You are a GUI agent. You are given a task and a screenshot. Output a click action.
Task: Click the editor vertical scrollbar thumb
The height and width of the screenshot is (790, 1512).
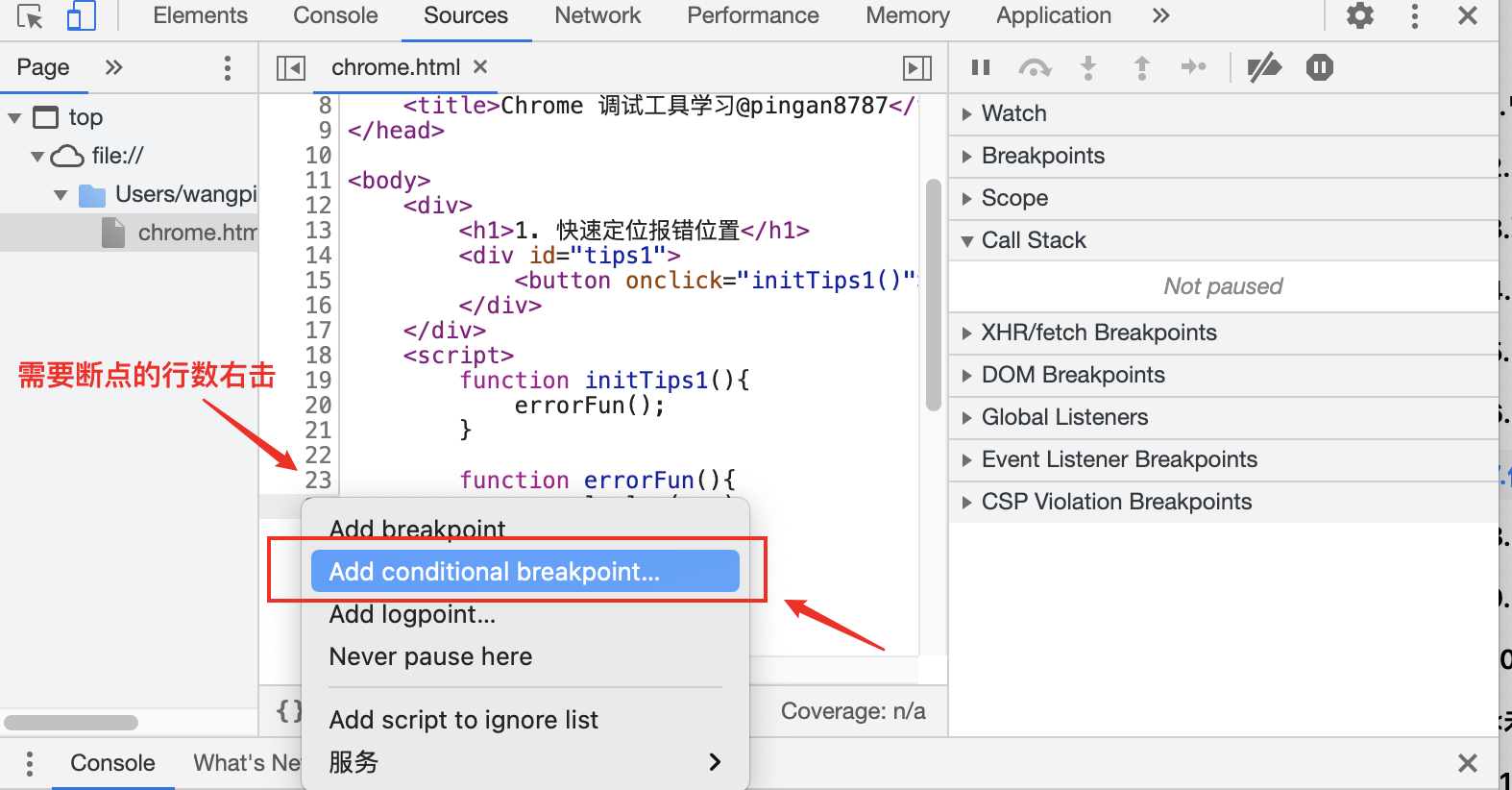[933, 295]
